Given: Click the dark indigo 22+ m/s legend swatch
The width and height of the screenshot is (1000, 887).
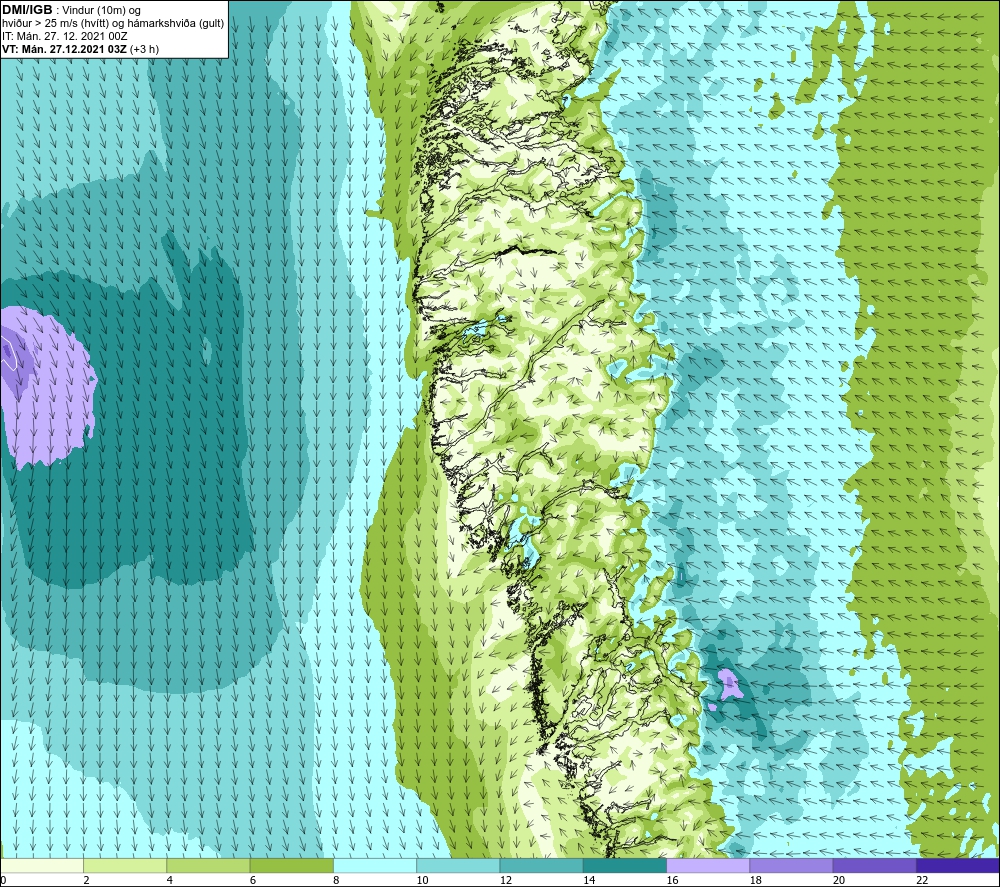Looking at the screenshot, I should tap(958, 865).
